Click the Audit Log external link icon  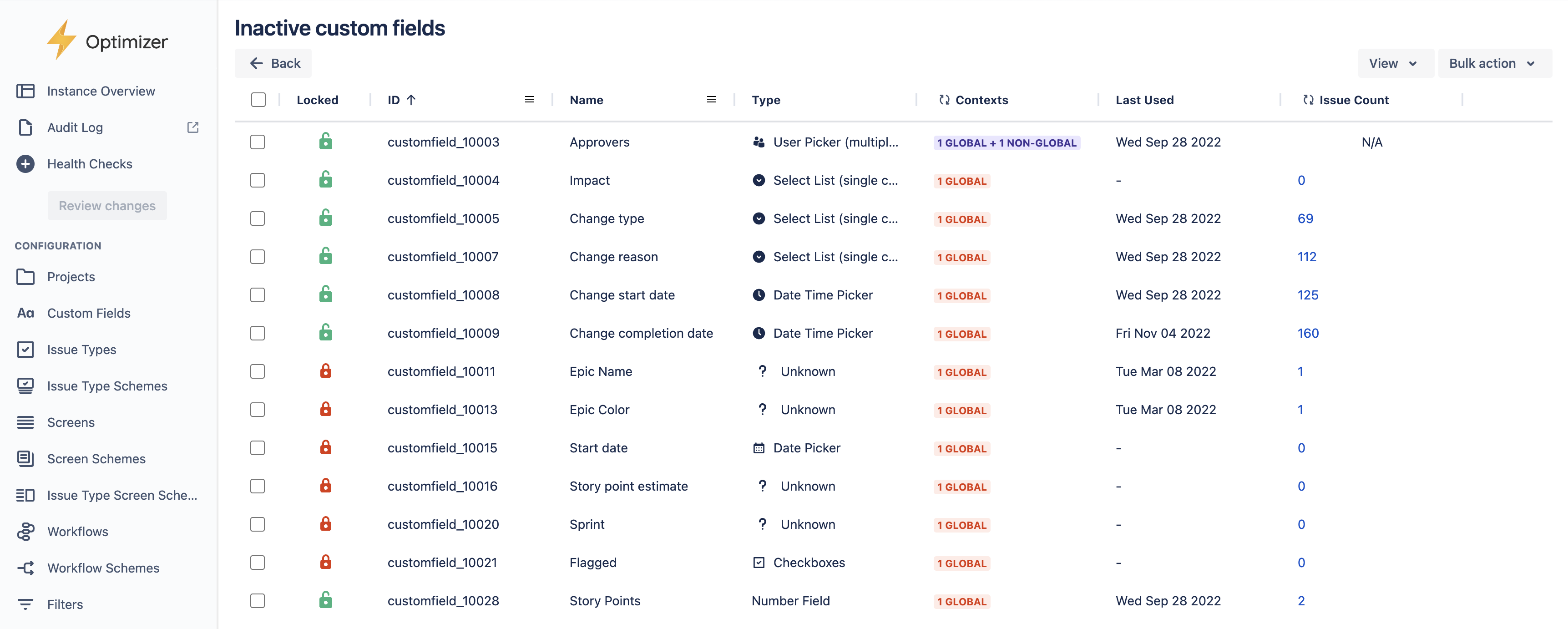pyautogui.click(x=193, y=127)
